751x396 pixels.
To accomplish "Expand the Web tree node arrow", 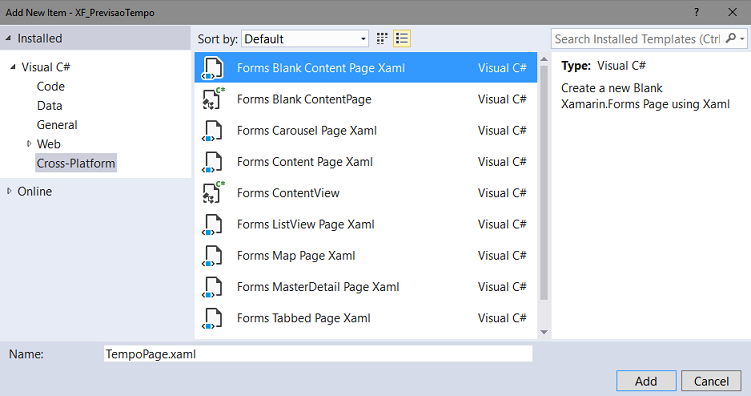I will 29,144.
